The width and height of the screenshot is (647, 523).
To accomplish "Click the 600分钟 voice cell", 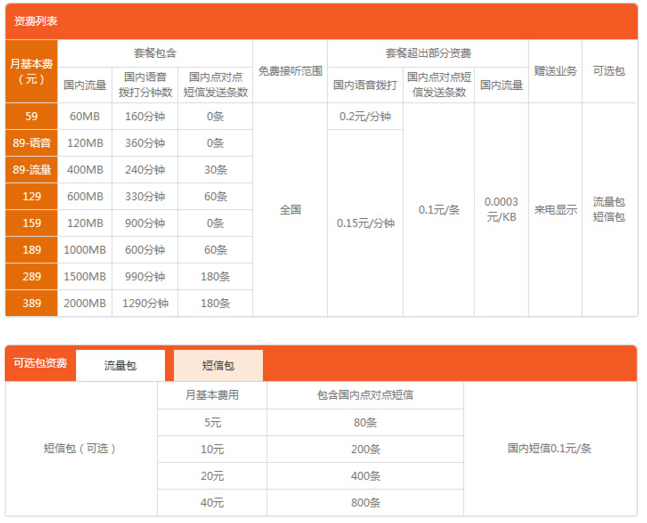I will coord(145,250).
